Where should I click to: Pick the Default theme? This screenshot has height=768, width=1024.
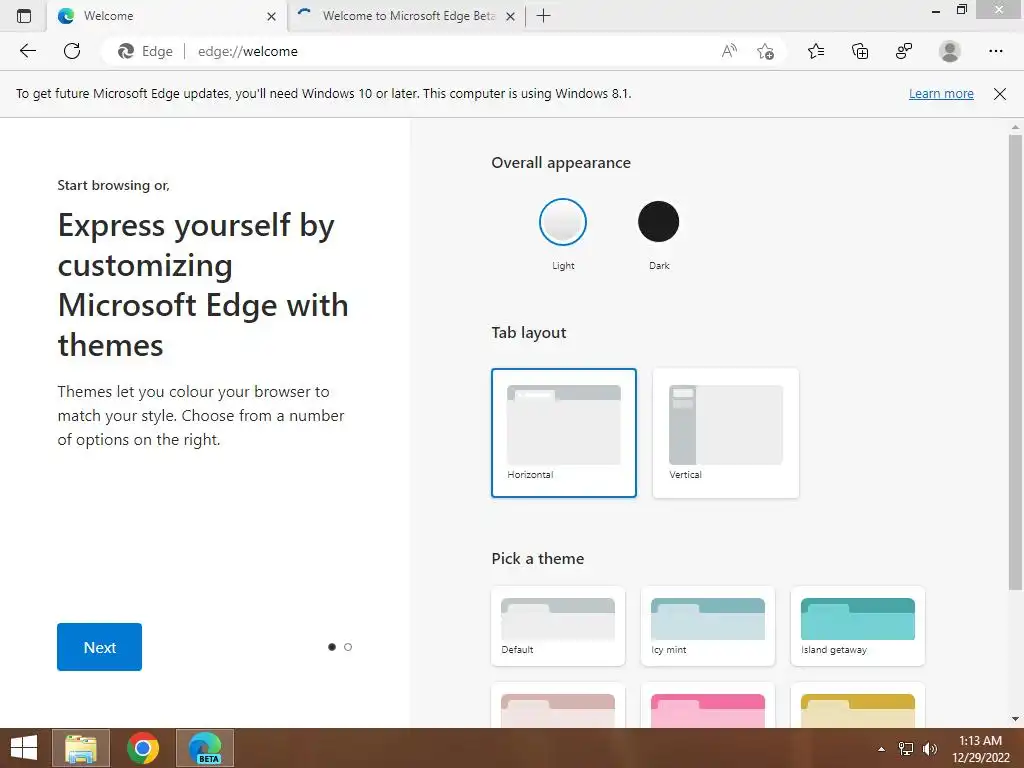coord(558,626)
